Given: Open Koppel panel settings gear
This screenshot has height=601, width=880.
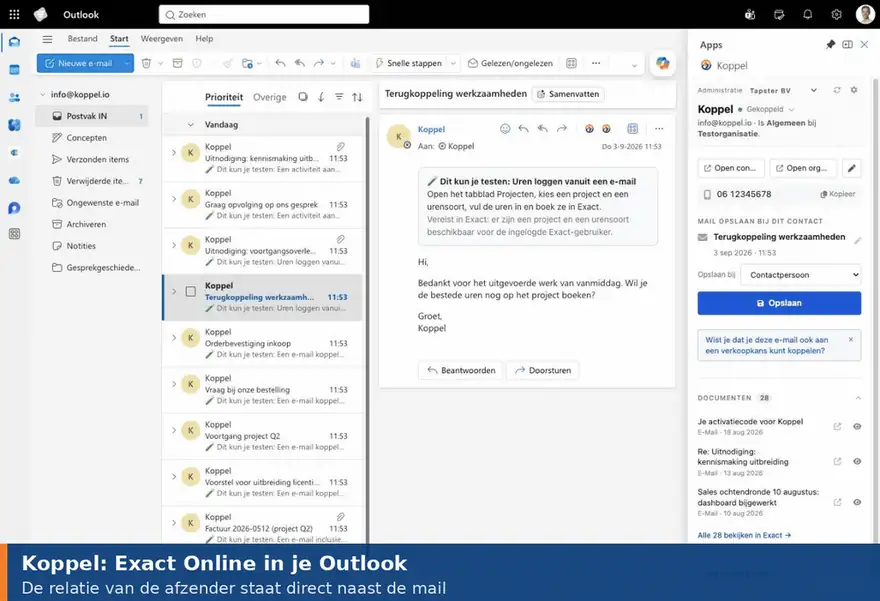Looking at the screenshot, I should point(854,90).
